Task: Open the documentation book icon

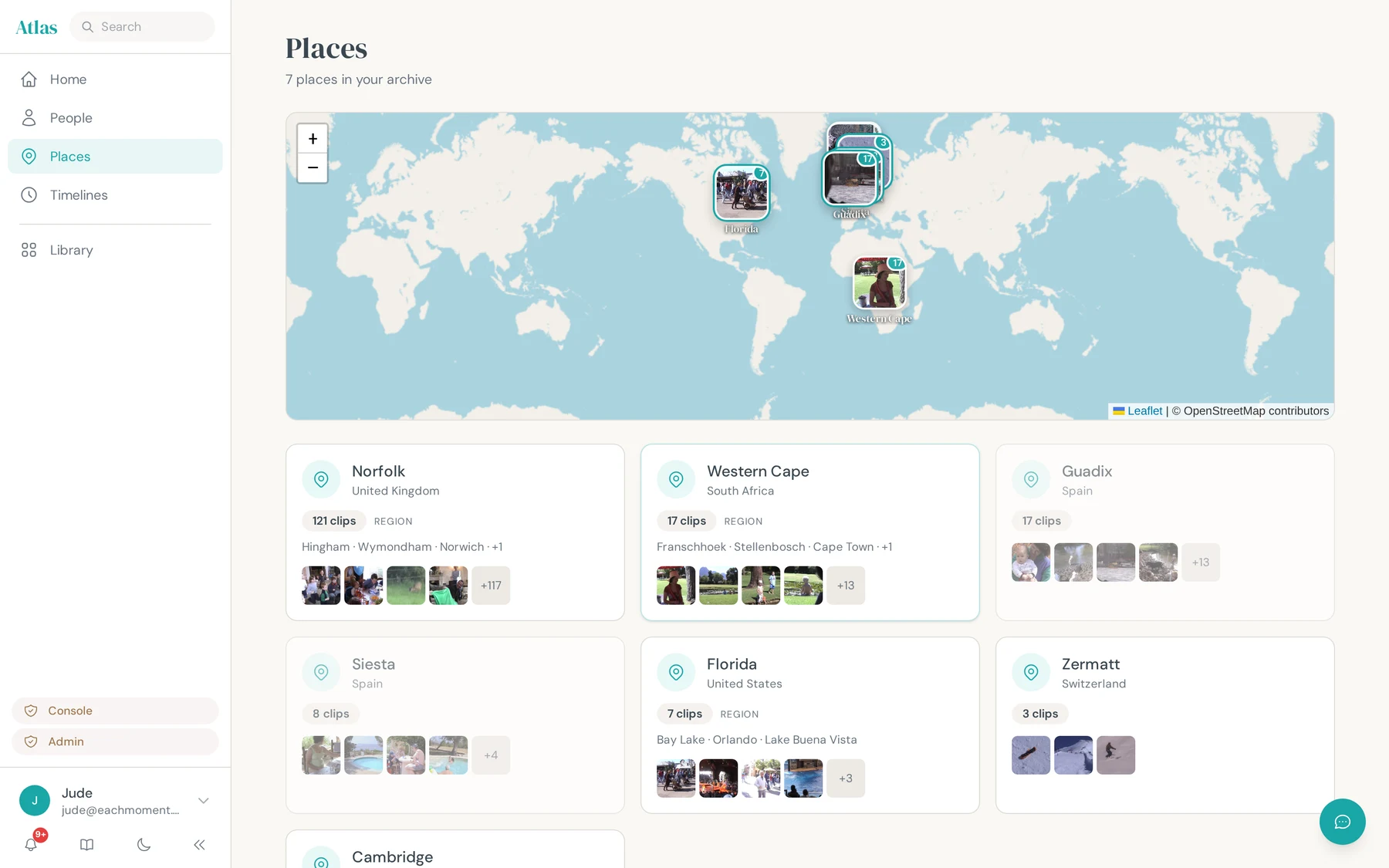Action: pyautogui.click(x=87, y=845)
